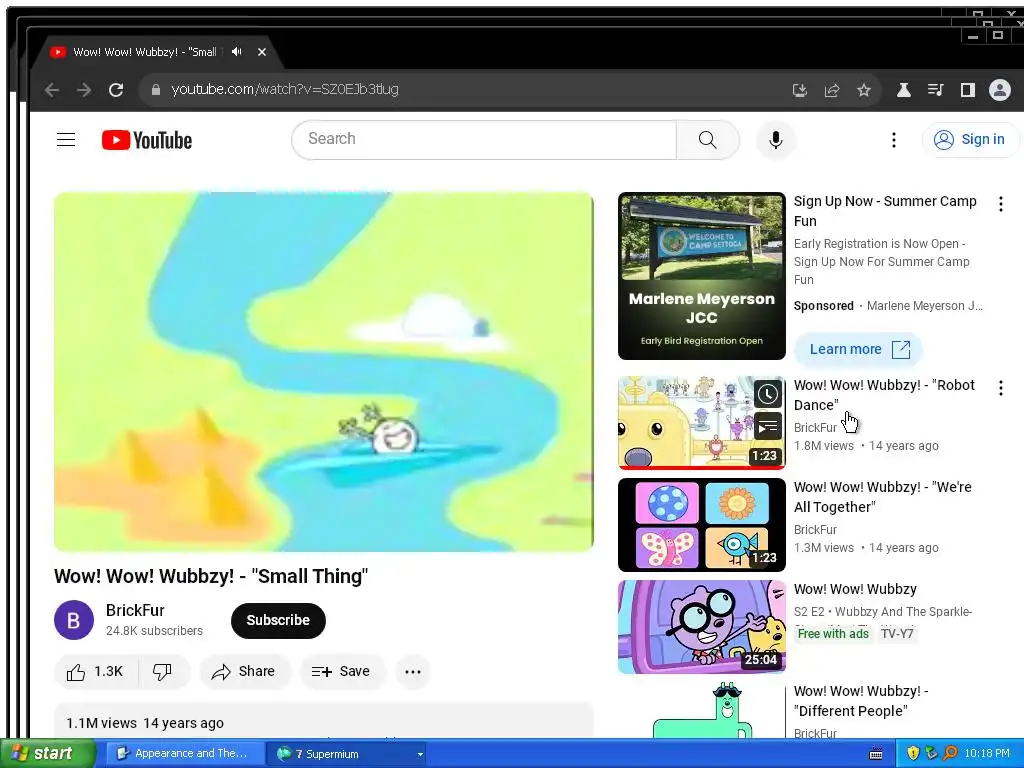Viewport: 1024px width, 768px height.
Task: Open Wubbzy S2 E2 episode thumbnail
Action: [701, 627]
